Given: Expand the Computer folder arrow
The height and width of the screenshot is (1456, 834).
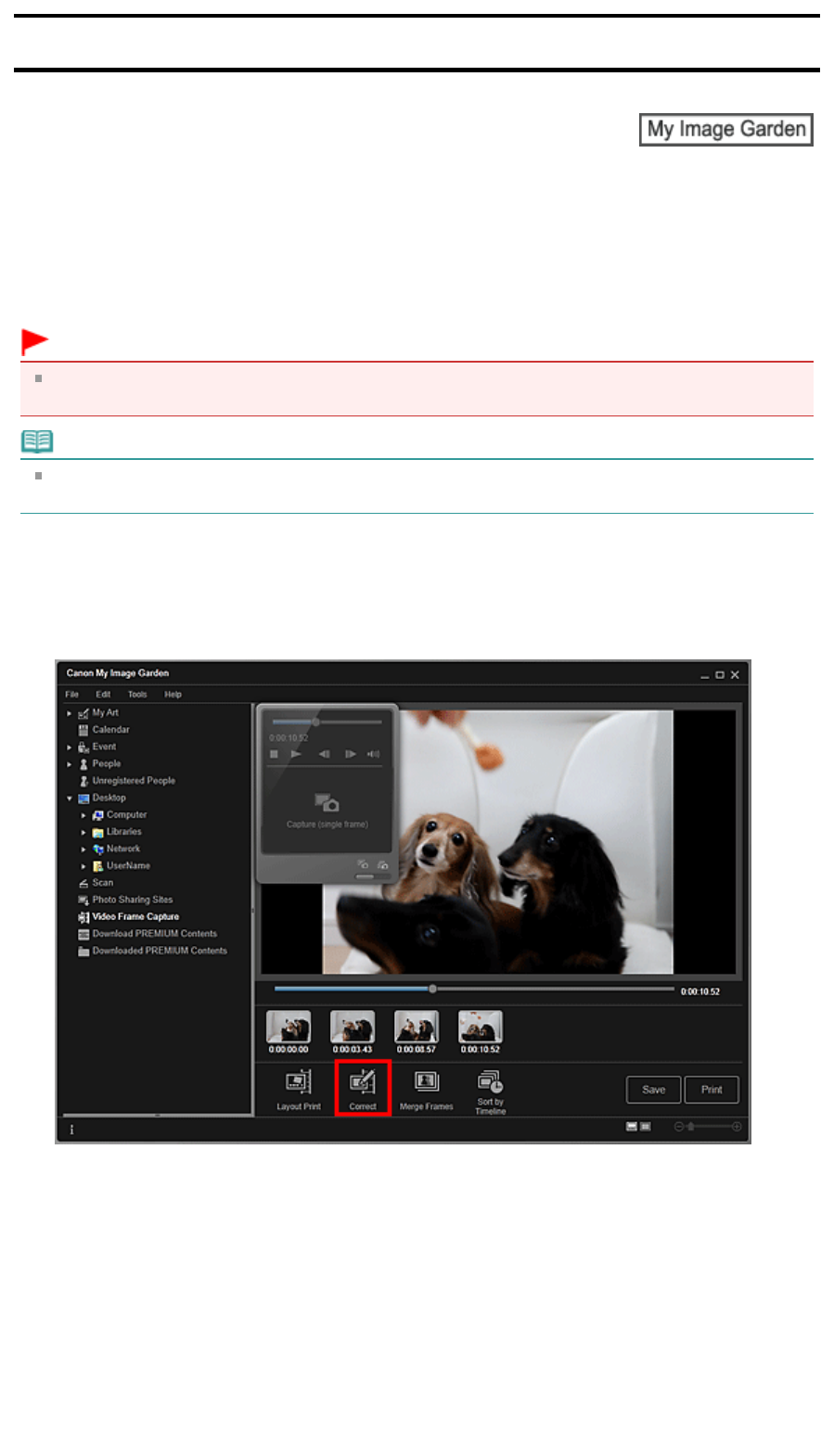Looking at the screenshot, I should (x=83, y=815).
